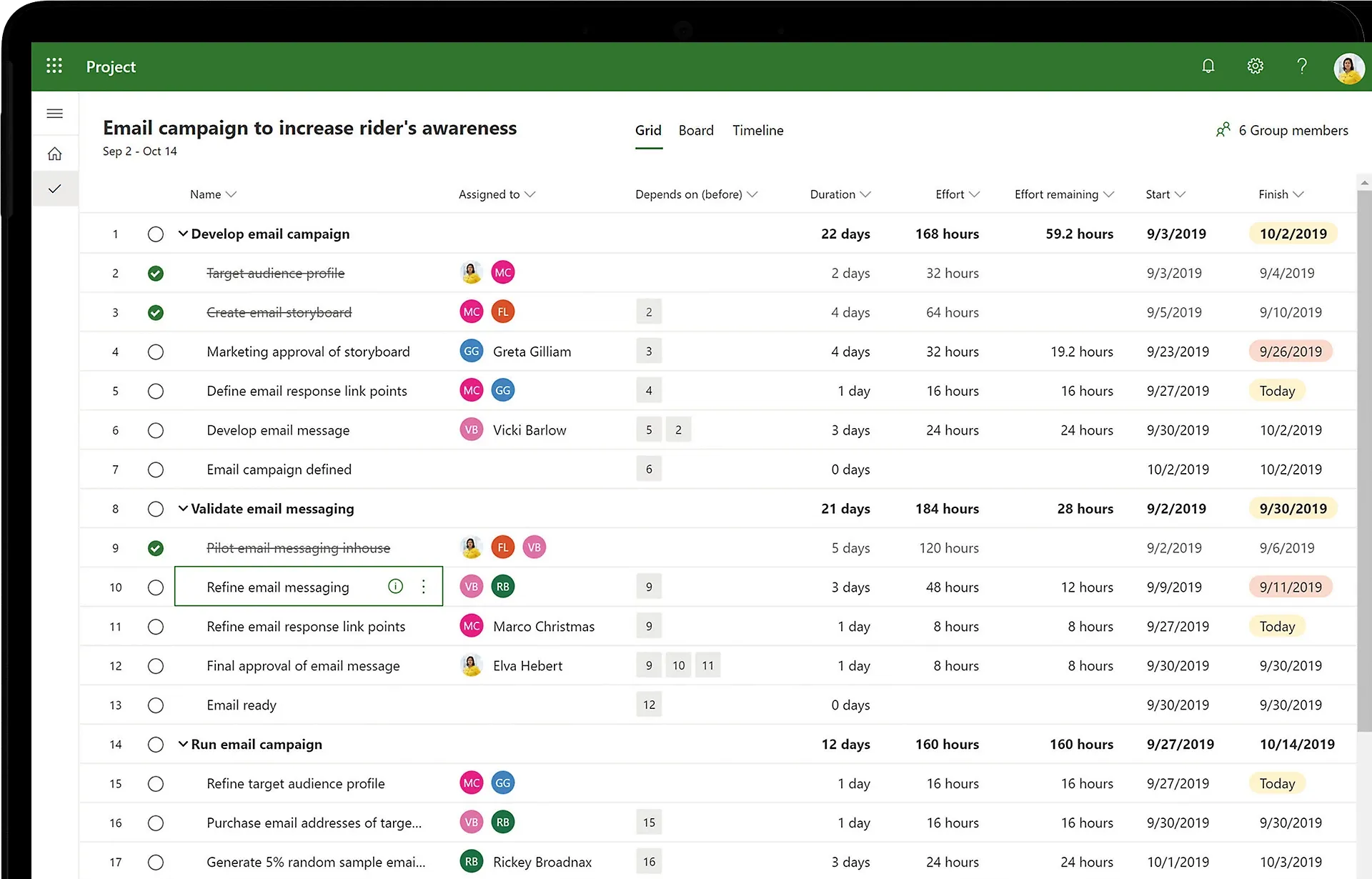Switch to the Board tab
The width and height of the screenshot is (1372, 879).
[x=696, y=130]
